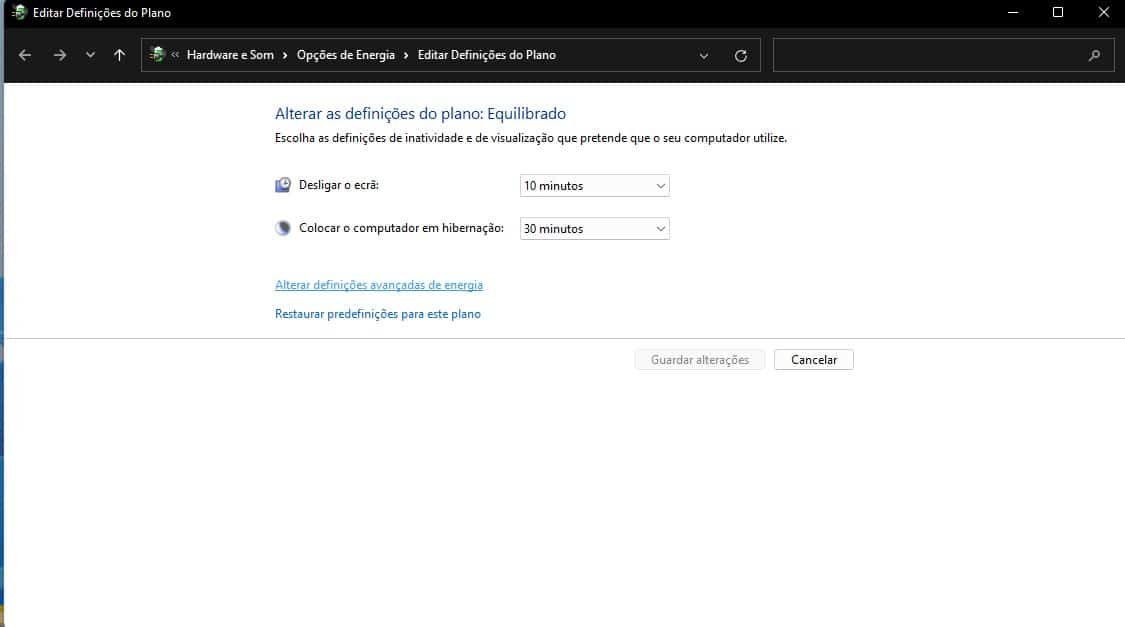Expand chevron after Opções de Energia breadcrumb

click(406, 55)
